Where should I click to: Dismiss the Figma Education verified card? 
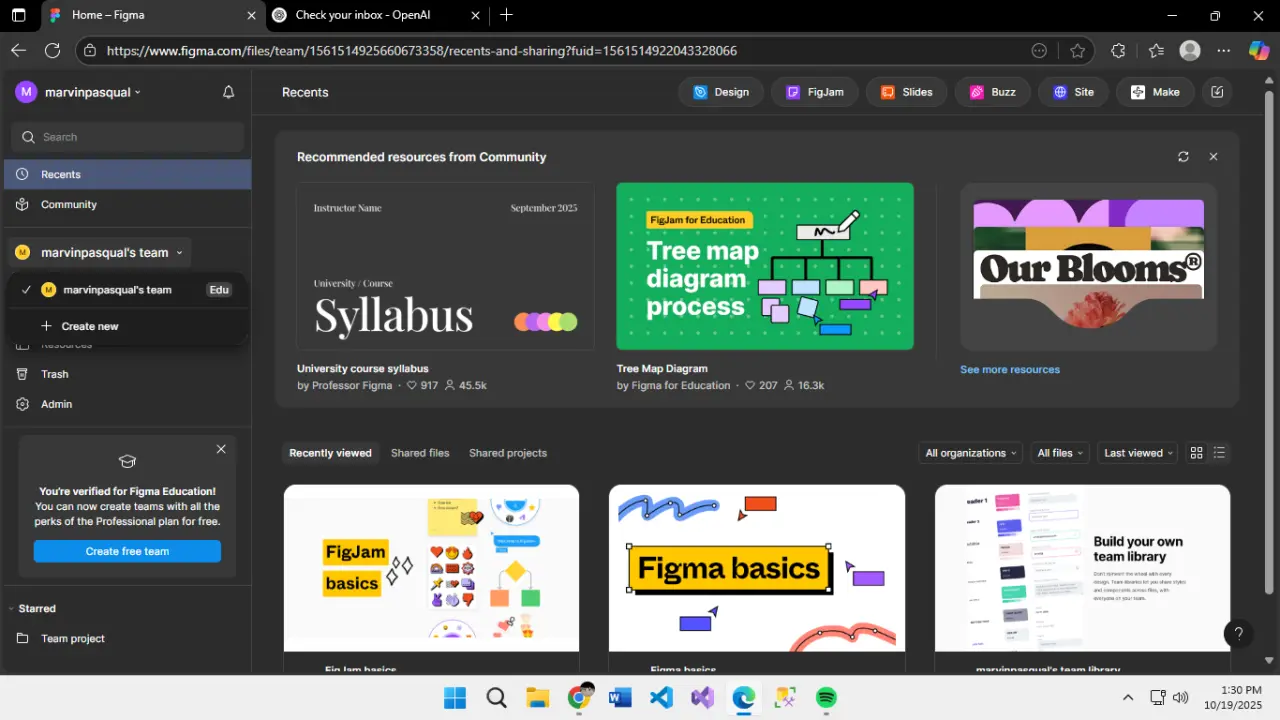click(221, 449)
